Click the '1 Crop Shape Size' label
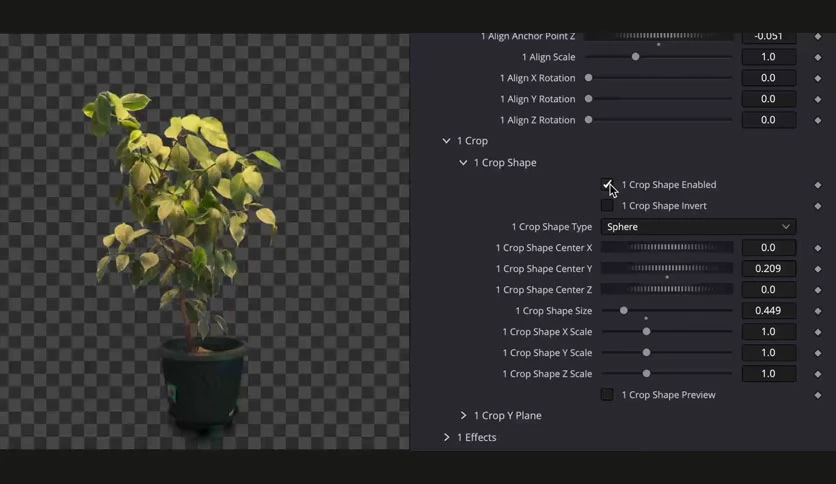836x484 pixels. tap(553, 311)
